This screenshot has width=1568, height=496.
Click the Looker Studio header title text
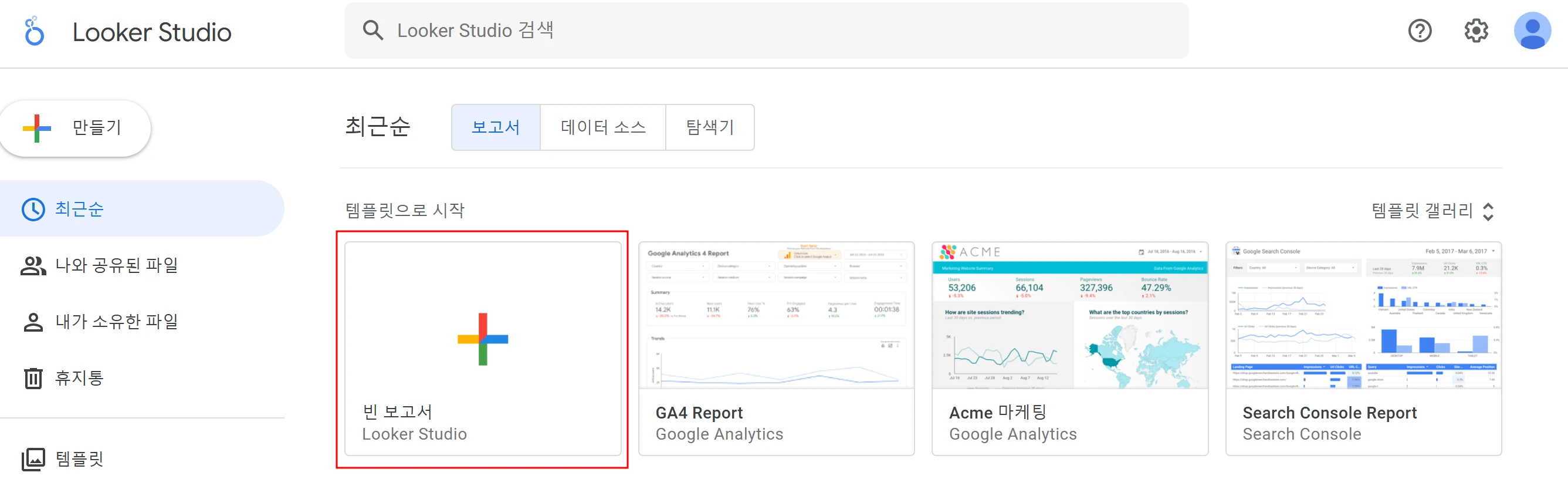pos(152,32)
